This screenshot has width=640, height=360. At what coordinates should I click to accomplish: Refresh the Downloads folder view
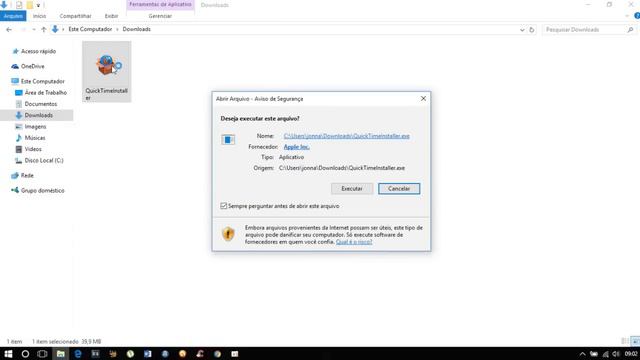coord(532,29)
